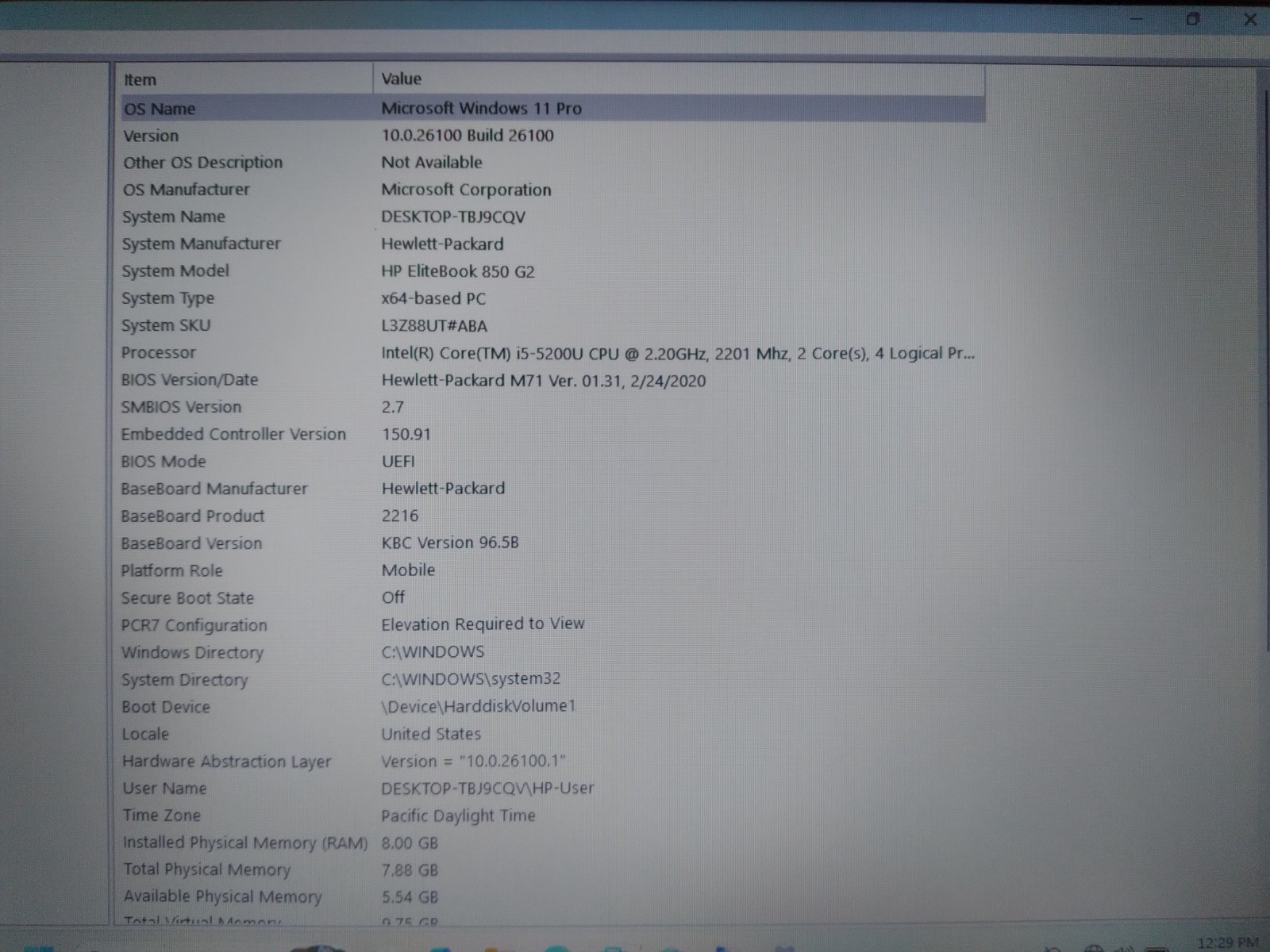Open the taskbar clock showing 12:29 PM

1227,942
